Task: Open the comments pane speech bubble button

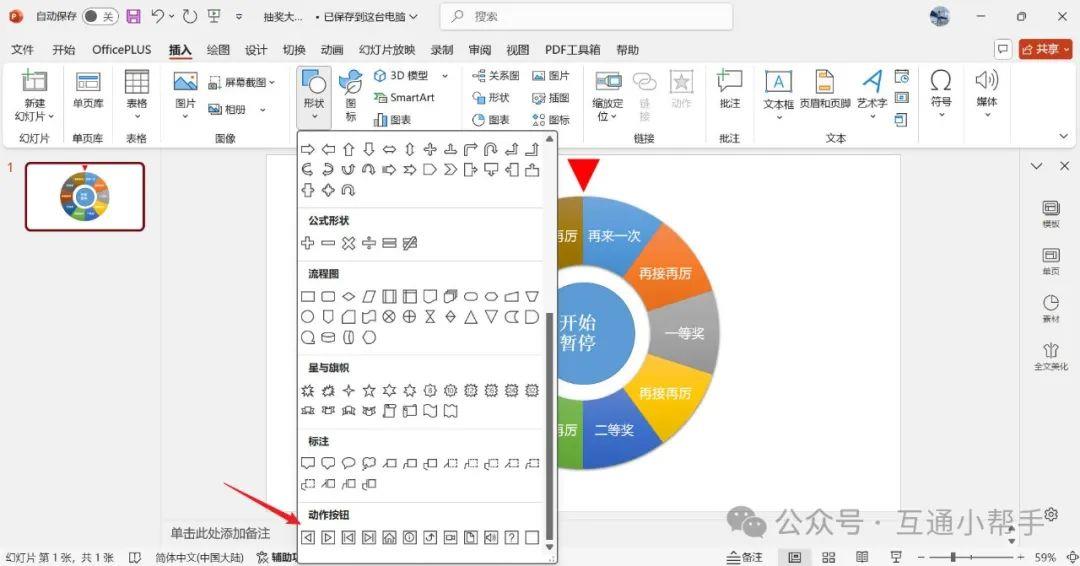Action: 1003,49
